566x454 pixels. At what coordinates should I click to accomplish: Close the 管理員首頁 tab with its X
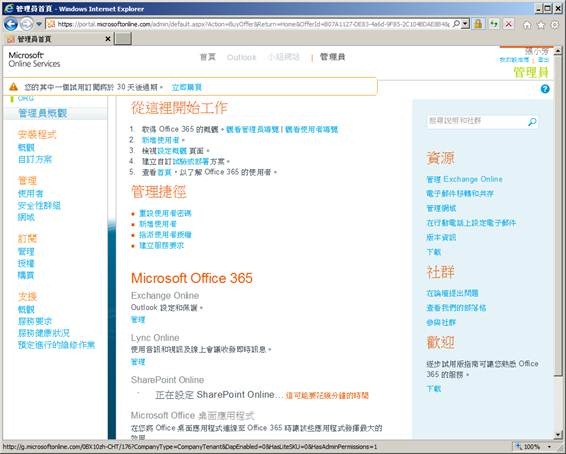pos(108,39)
